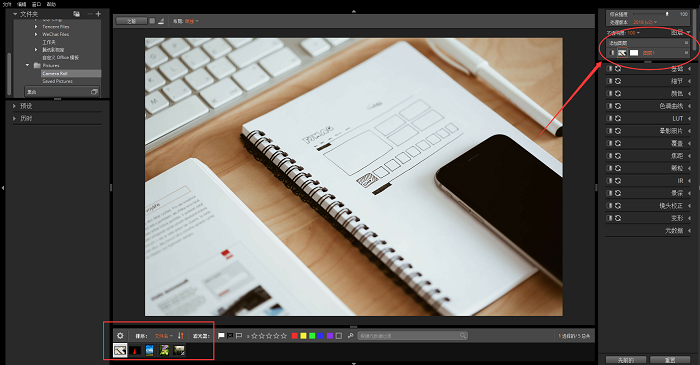Click the gear settings icon in the filmstrip bar
The width and height of the screenshot is (700, 365).
pyautogui.click(x=120, y=336)
